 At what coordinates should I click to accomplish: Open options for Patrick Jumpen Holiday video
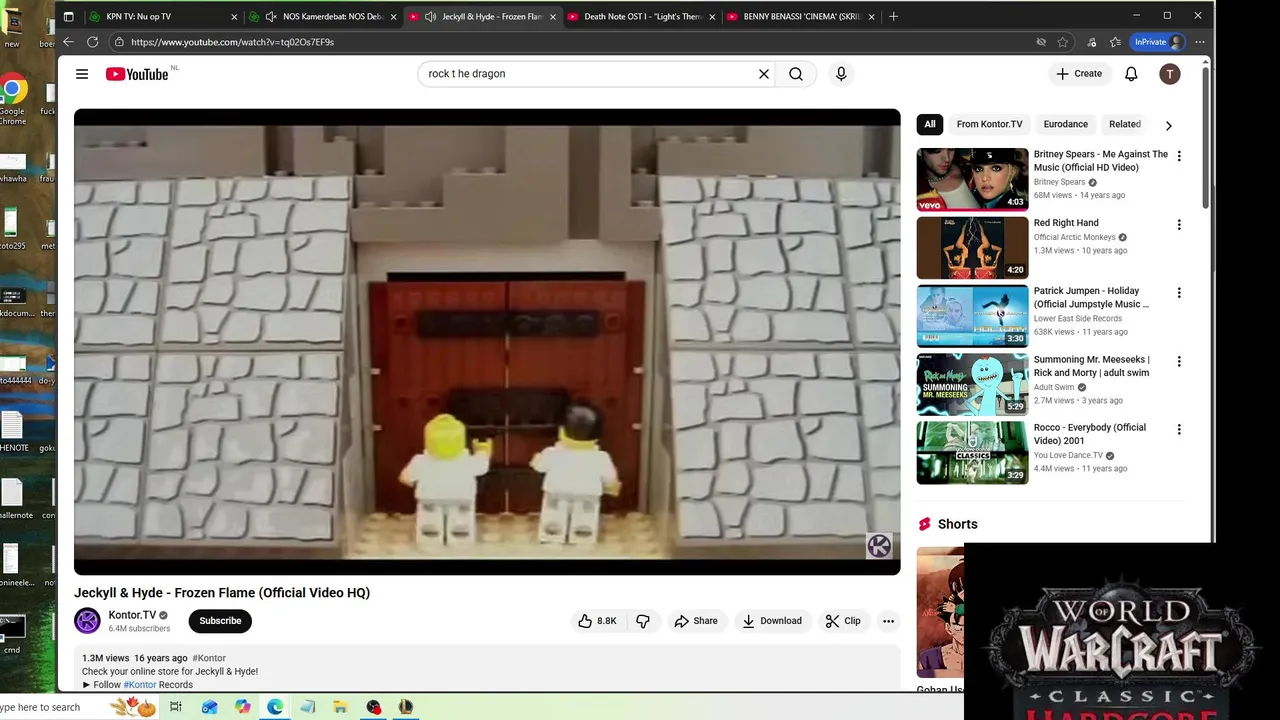coord(1179,293)
